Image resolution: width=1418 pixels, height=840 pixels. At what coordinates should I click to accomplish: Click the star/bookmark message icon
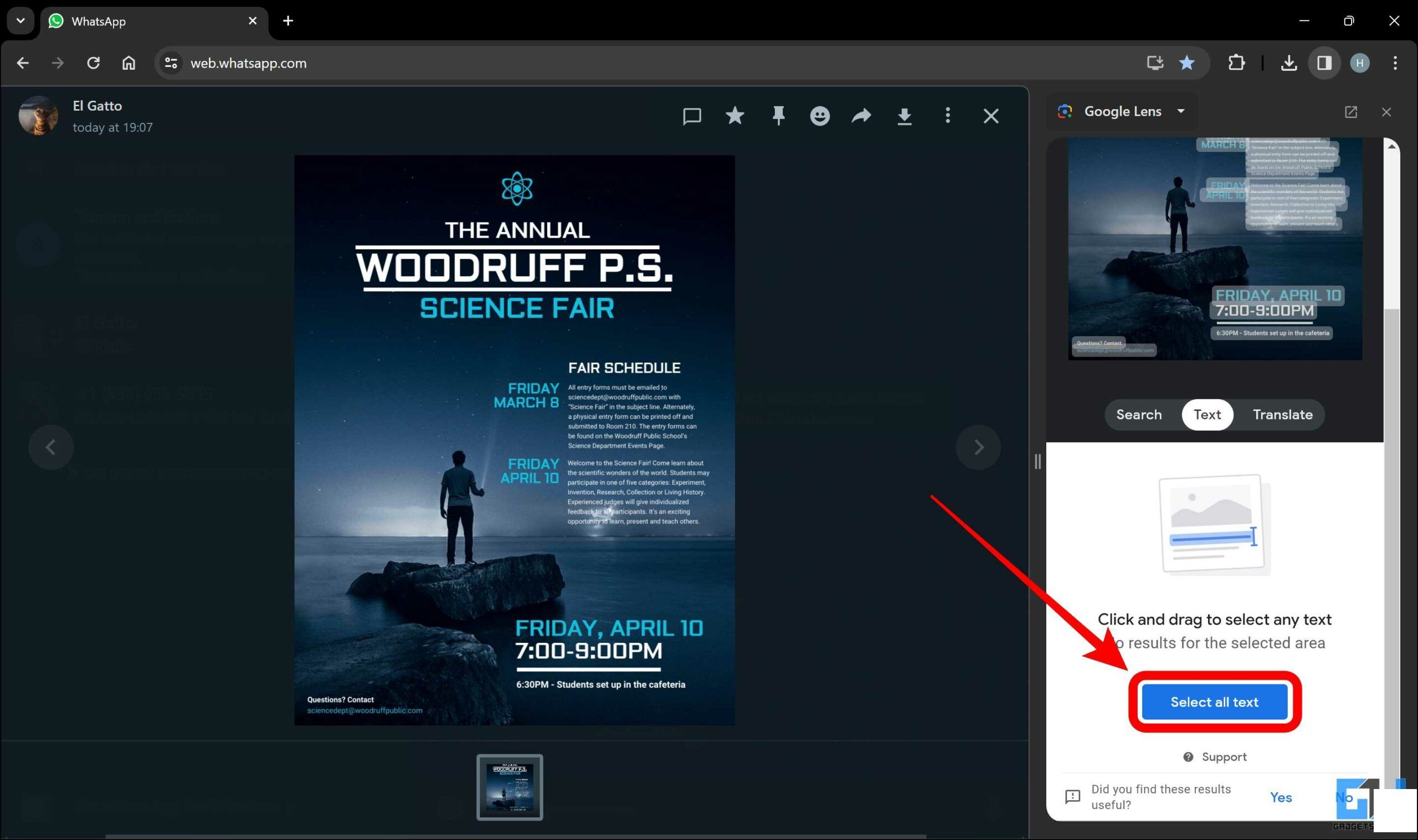click(736, 116)
